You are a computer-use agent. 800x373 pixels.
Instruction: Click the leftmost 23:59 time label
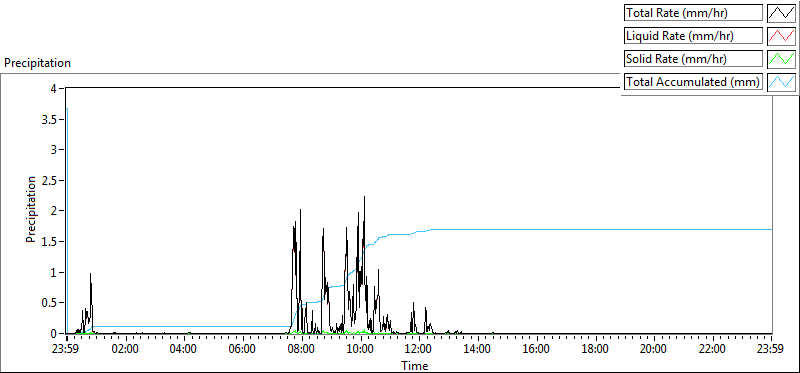tap(66, 349)
